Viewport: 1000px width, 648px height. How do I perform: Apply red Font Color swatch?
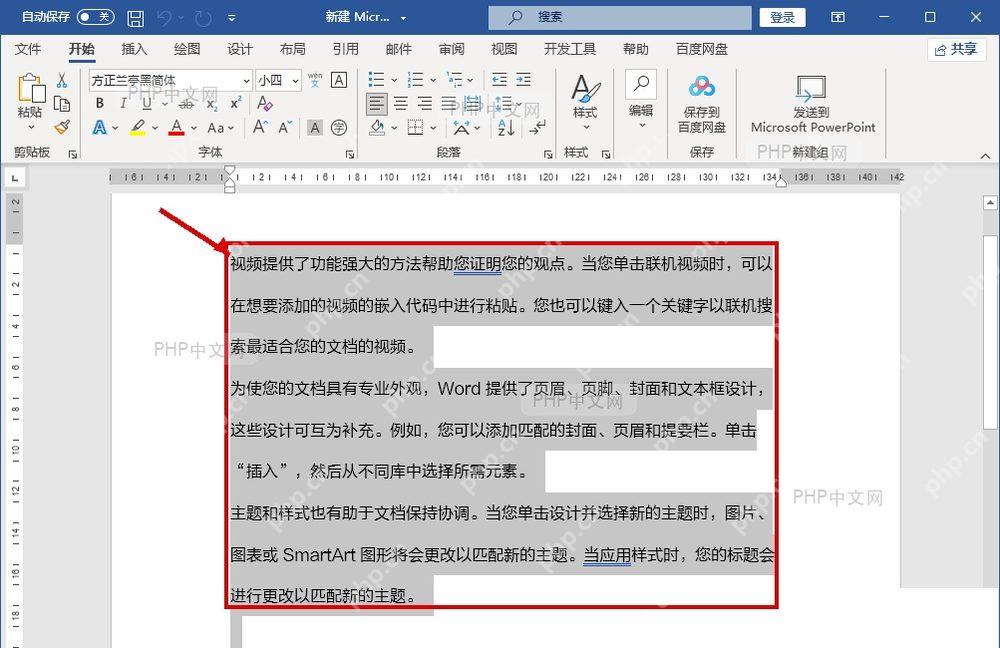pyautogui.click(x=177, y=128)
